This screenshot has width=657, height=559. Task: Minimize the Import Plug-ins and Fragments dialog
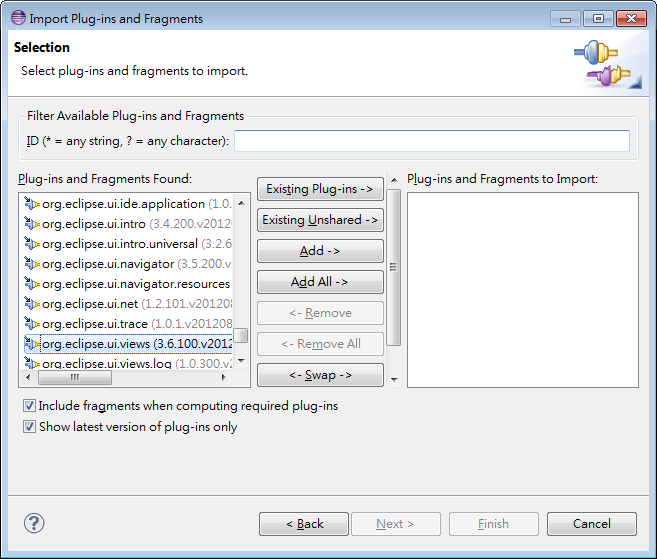click(x=566, y=19)
